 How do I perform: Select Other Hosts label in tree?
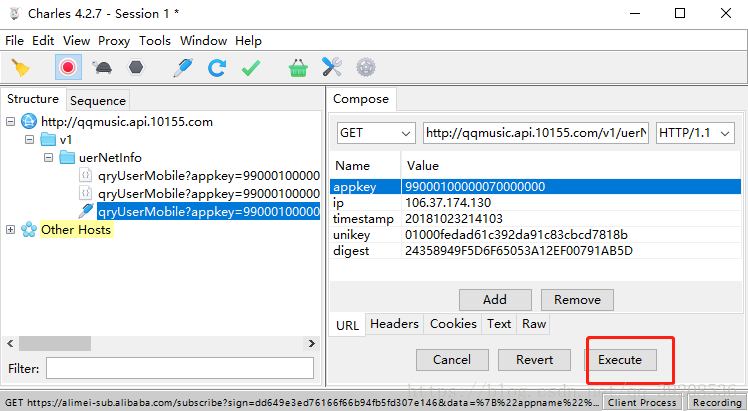76,229
